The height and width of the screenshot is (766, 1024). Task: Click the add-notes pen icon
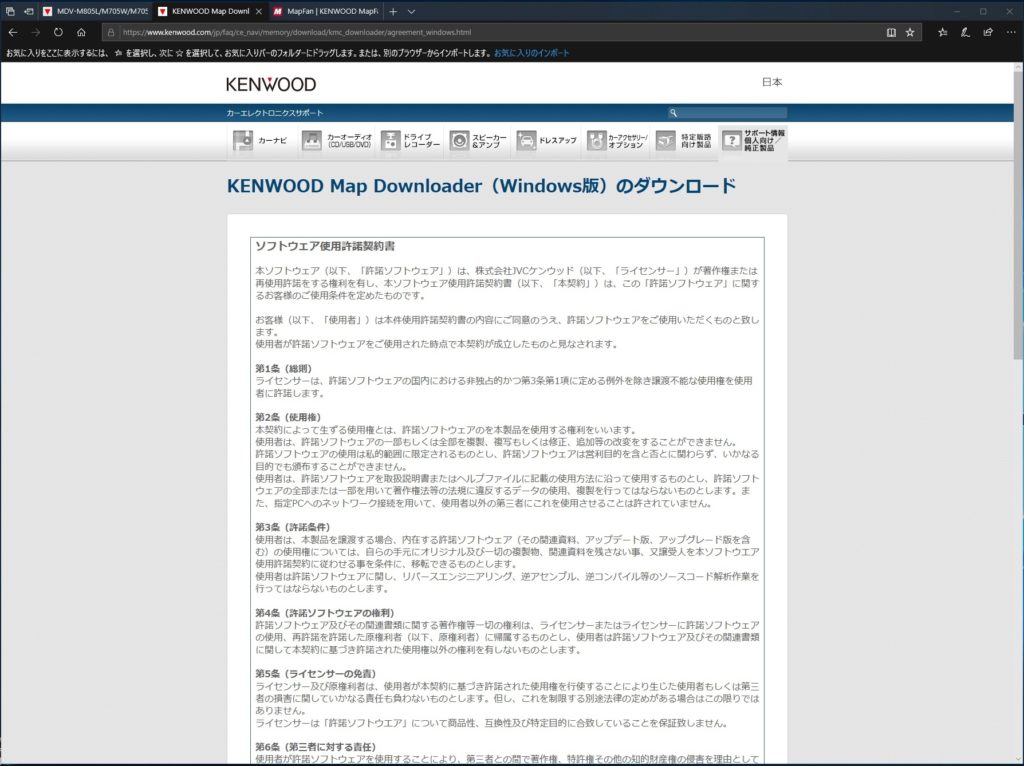(965, 32)
